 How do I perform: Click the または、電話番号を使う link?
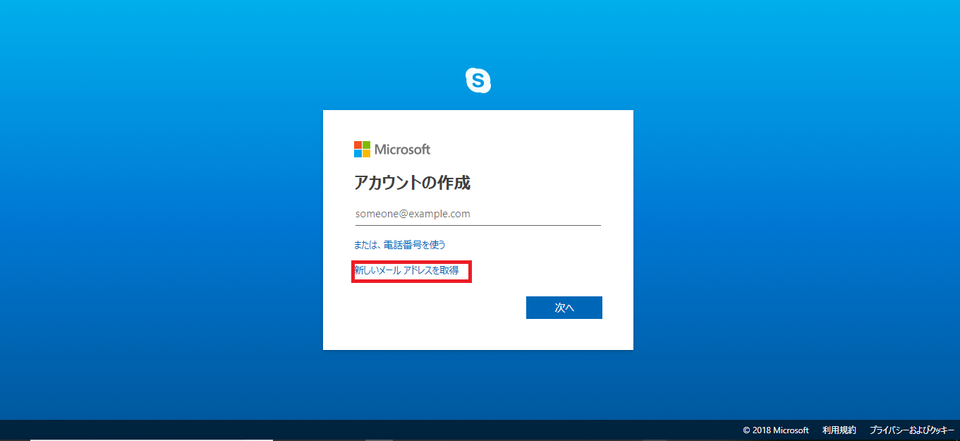tap(400, 245)
